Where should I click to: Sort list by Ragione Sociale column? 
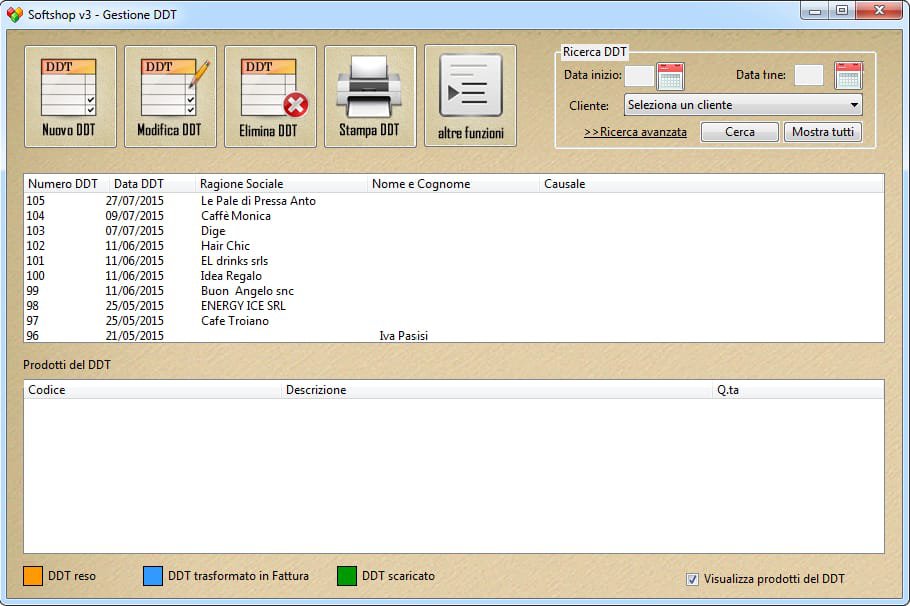(x=241, y=184)
